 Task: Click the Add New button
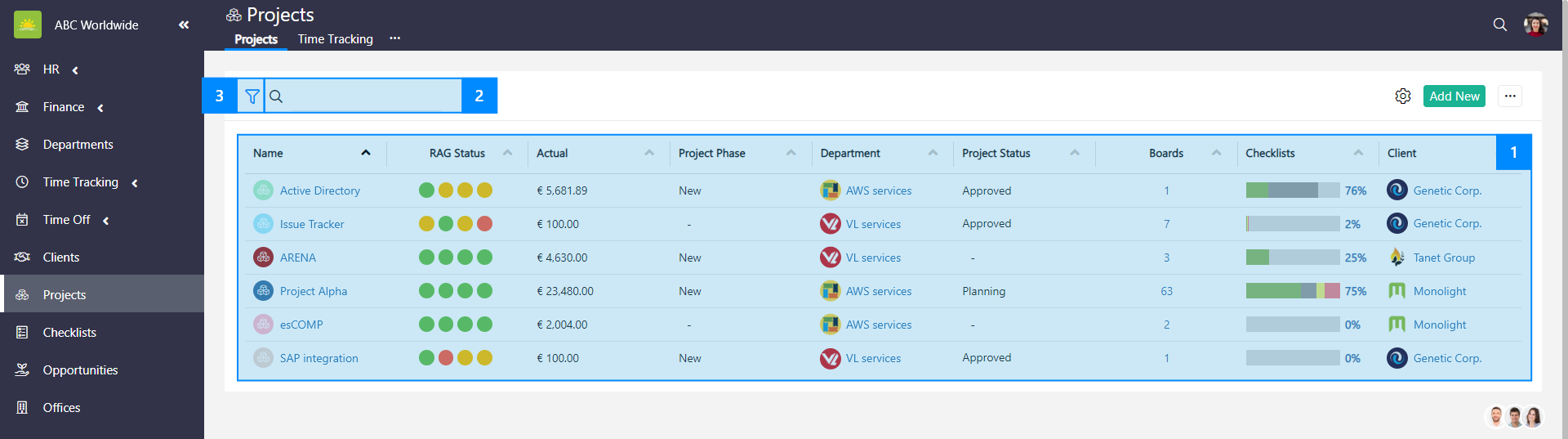click(x=1454, y=96)
